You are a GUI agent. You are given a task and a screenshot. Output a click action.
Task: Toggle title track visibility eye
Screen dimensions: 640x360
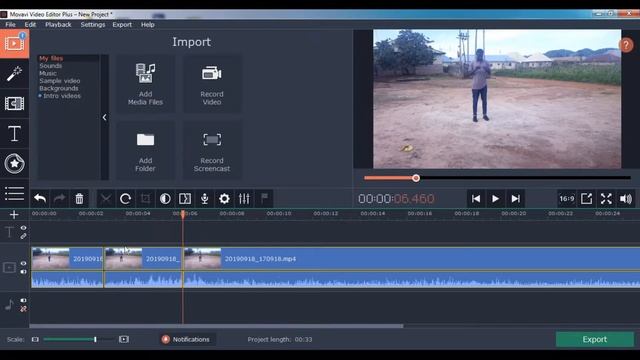coord(23,228)
